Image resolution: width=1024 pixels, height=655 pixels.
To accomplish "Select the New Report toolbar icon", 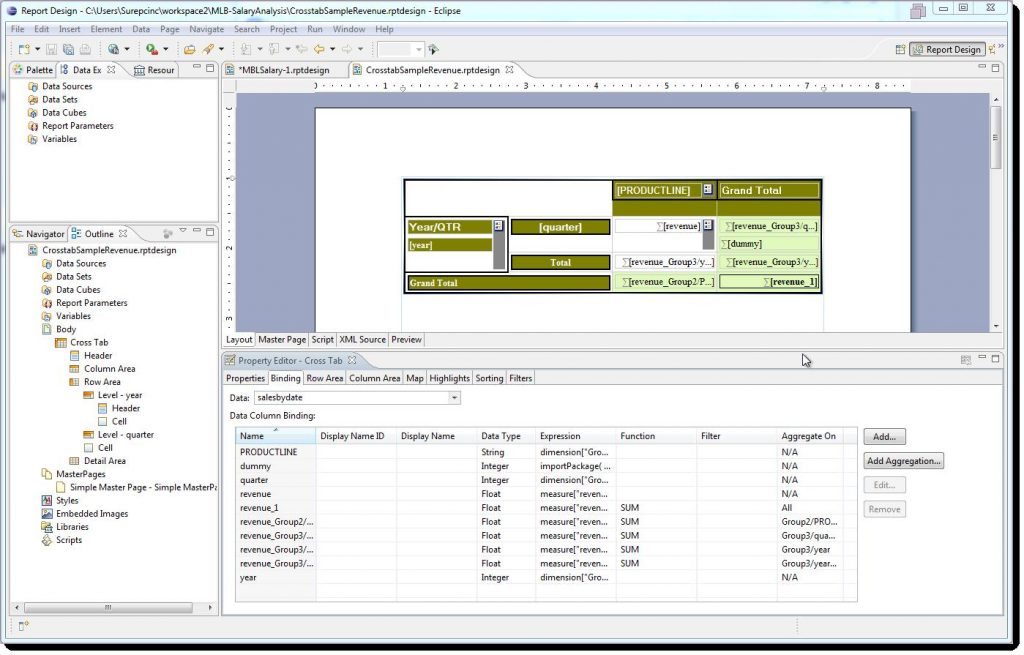I will pos(24,48).
